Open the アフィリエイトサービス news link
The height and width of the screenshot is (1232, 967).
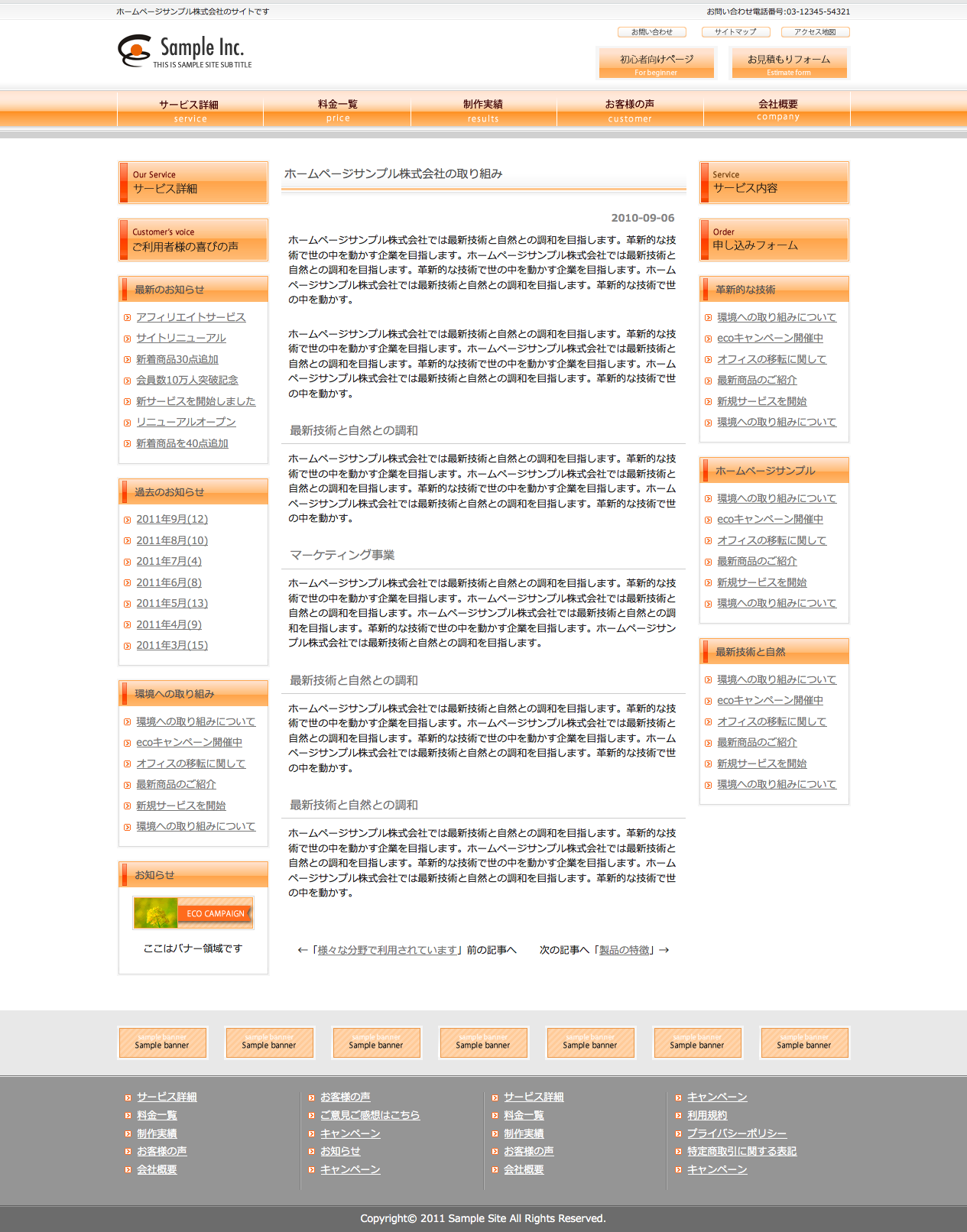[x=191, y=317]
